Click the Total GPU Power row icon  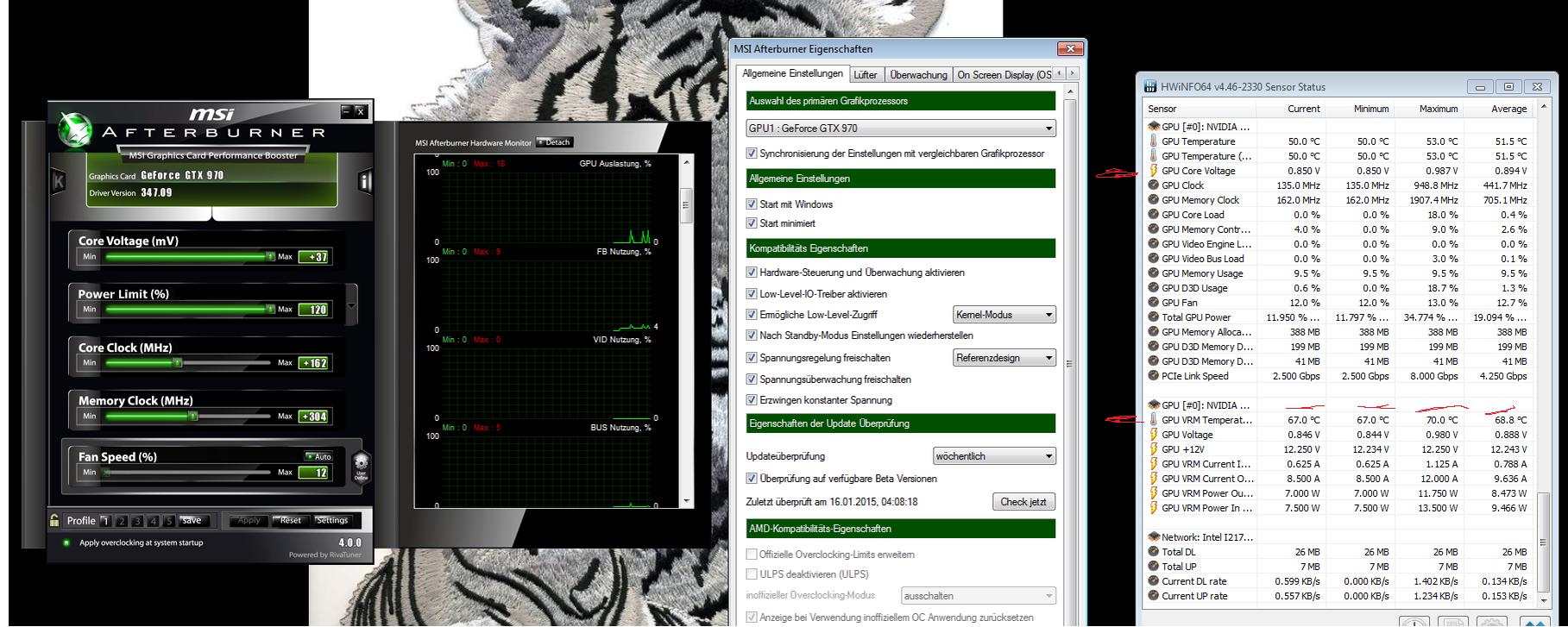1154,317
